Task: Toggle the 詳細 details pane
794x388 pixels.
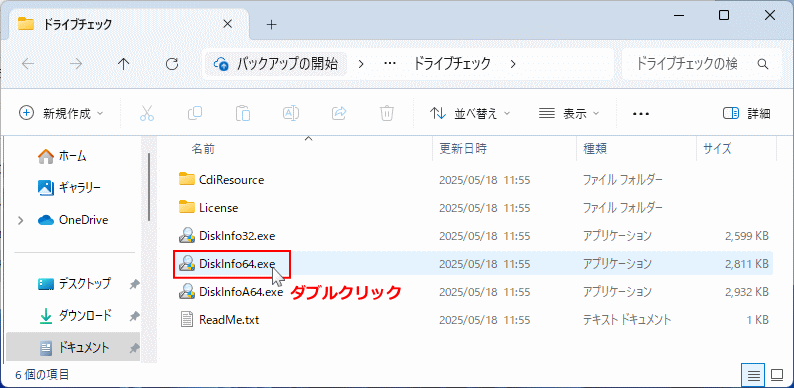Action: pyautogui.click(x=747, y=113)
